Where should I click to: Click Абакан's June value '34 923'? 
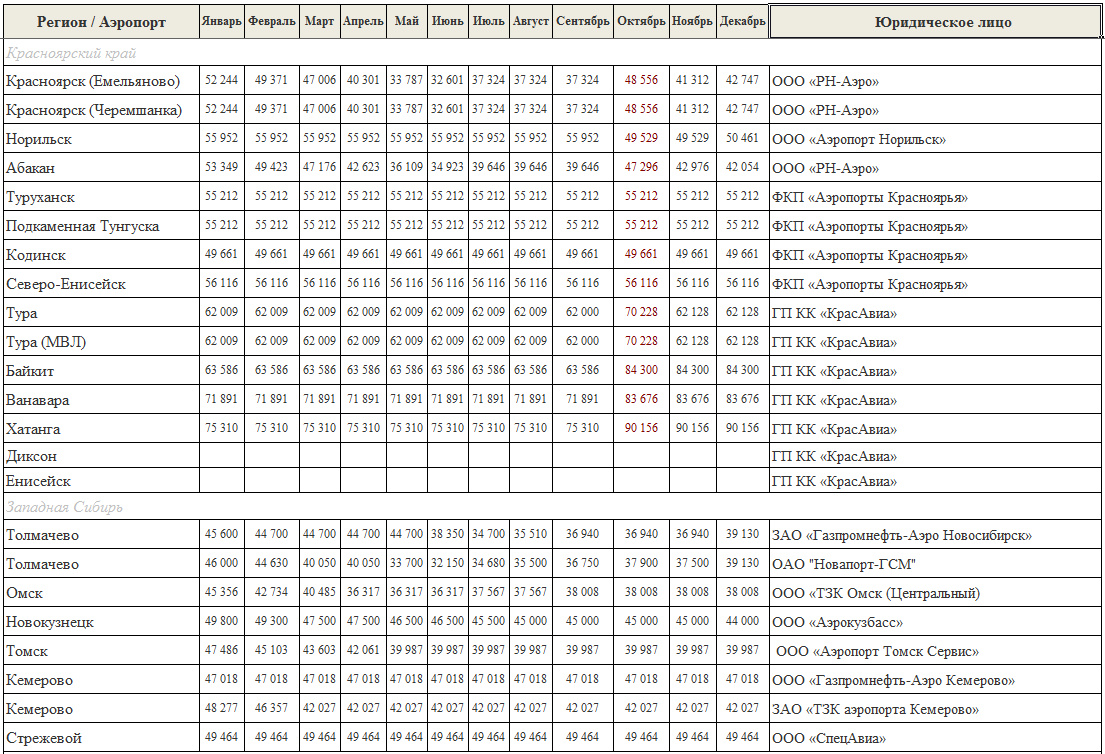tap(447, 167)
